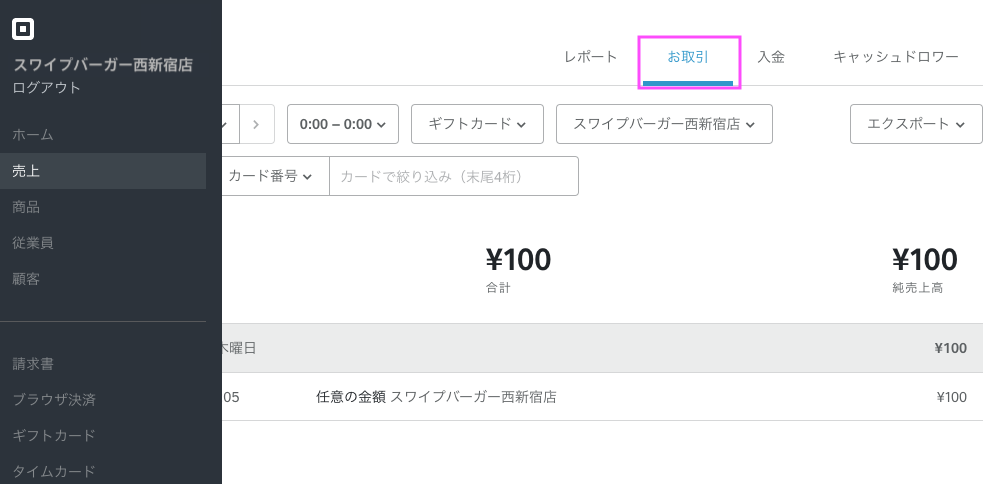Expand the カード番号 search type dropdown
This screenshot has height=484, width=1001.
click(x=271, y=176)
